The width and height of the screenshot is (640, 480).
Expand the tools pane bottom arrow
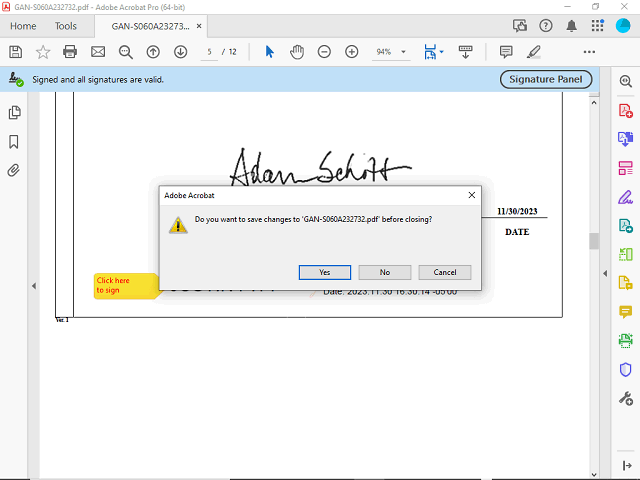(627, 465)
